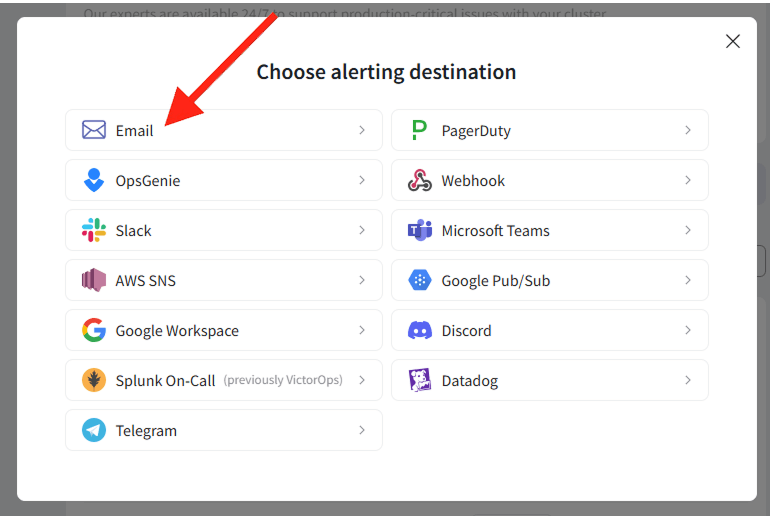Expand the Slack row chevron
Viewport: 770px width, 516px height.
tap(362, 230)
